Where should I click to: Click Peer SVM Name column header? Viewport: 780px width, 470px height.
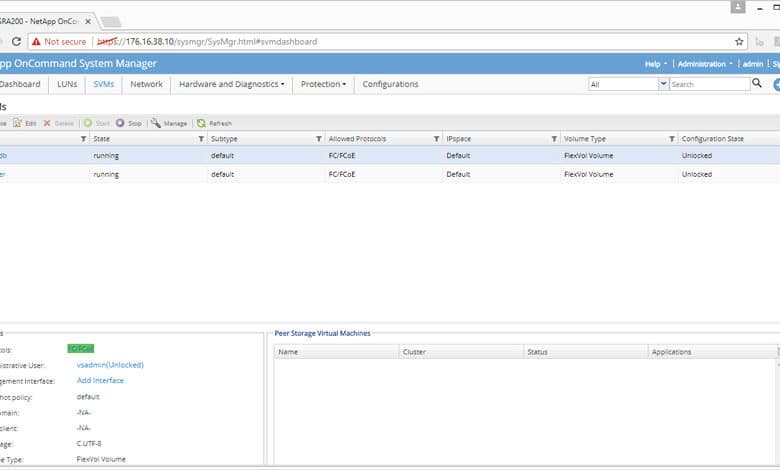(x=288, y=352)
